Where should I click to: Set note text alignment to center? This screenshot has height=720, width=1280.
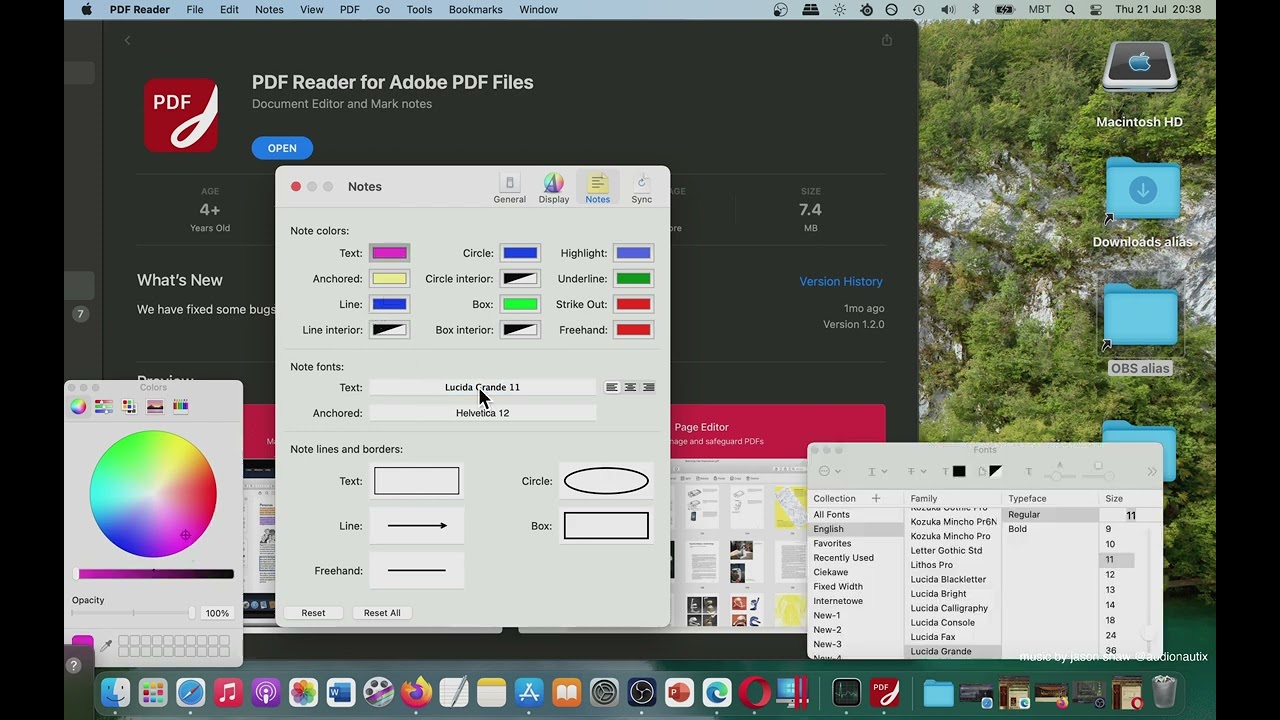(x=630, y=387)
